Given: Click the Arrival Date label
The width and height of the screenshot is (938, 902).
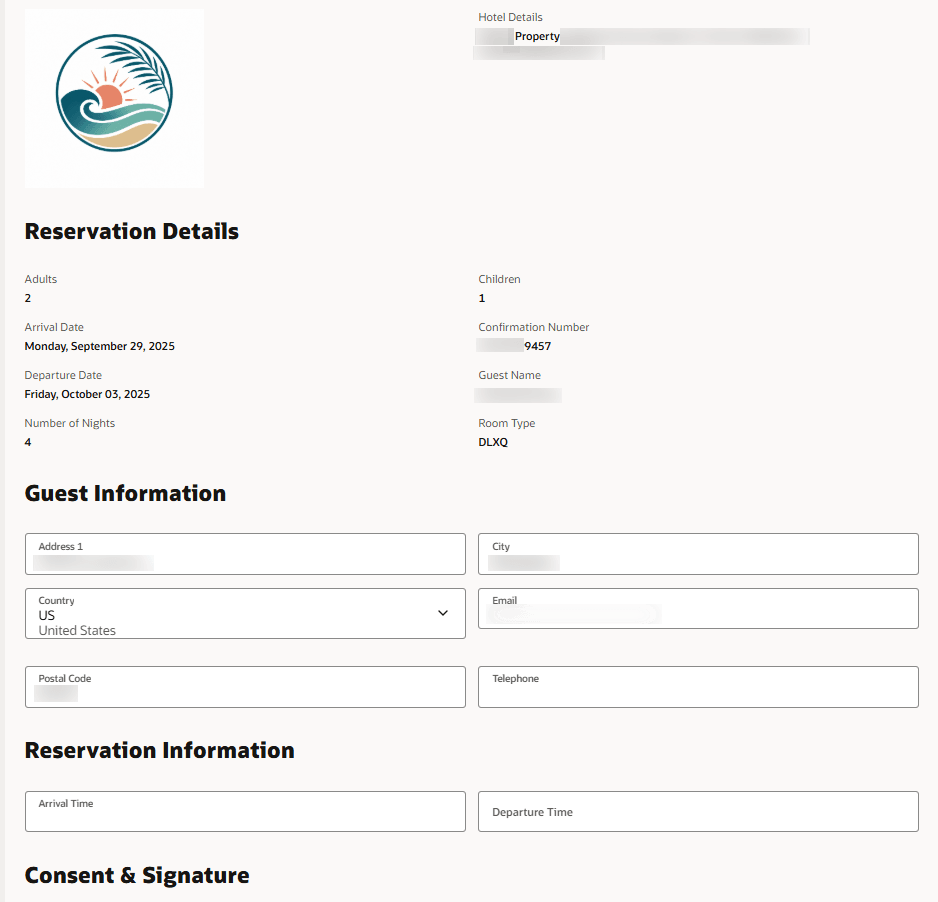Looking at the screenshot, I should tap(54, 327).
